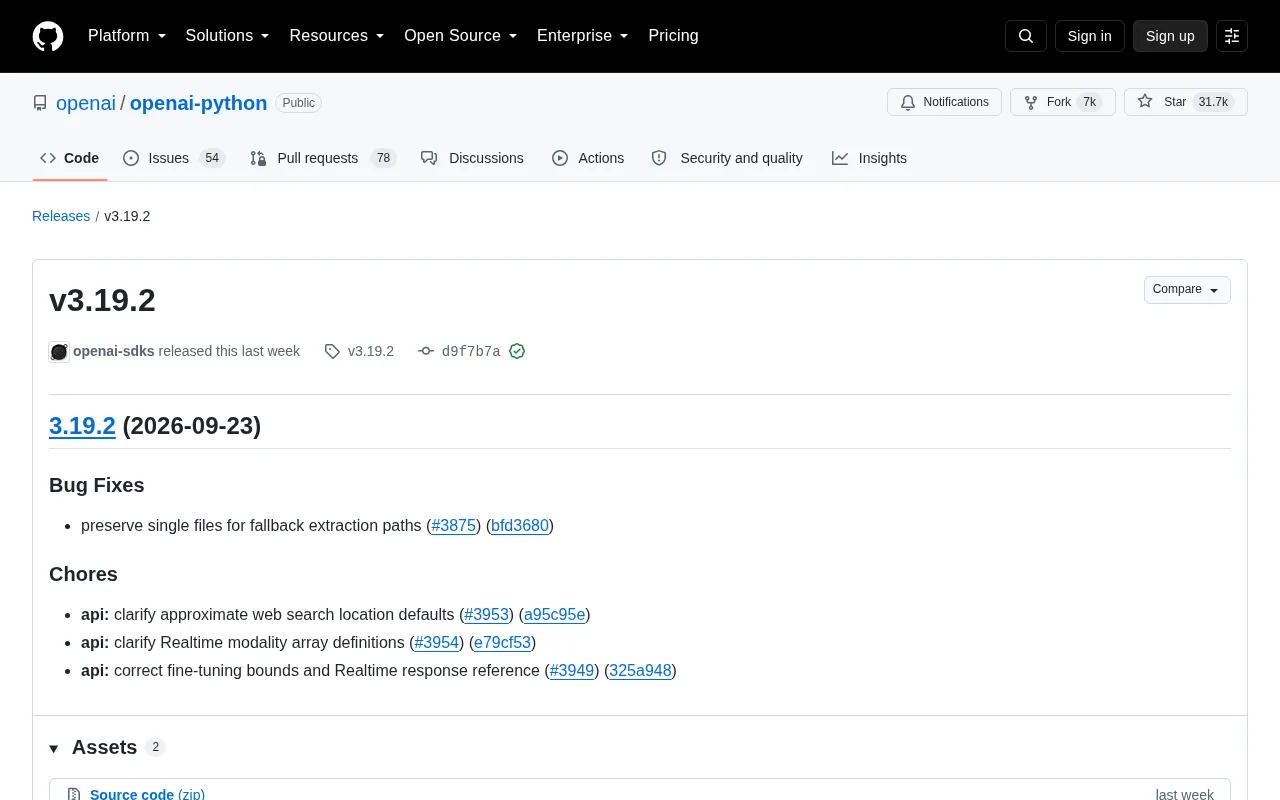This screenshot has height=800, width=1280.
Task: Click the GitHub logo icon
Action: pos(48,36)
